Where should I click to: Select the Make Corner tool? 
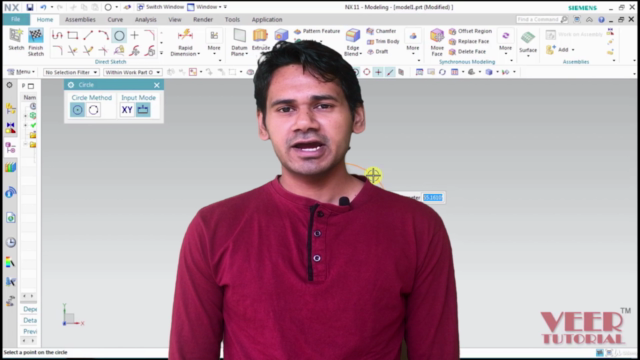tap(104, 51)
